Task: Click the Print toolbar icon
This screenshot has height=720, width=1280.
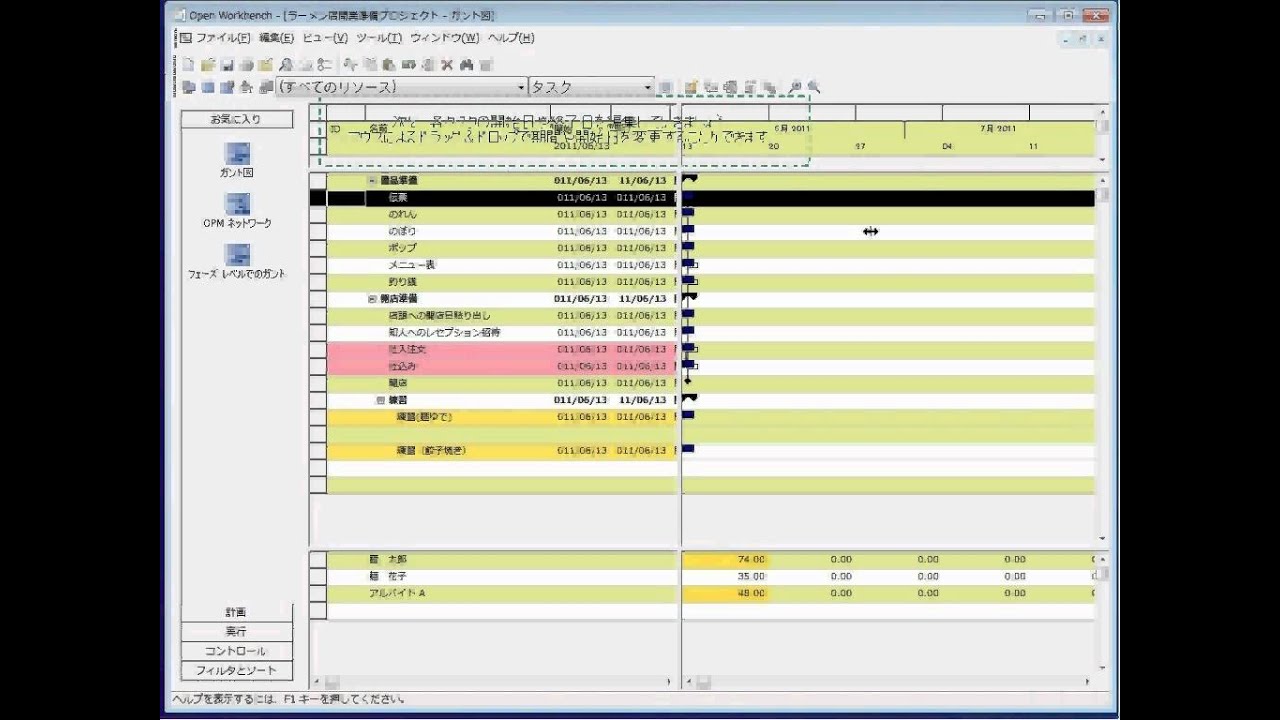Action: pyautogui.click(x=246, y=65)
